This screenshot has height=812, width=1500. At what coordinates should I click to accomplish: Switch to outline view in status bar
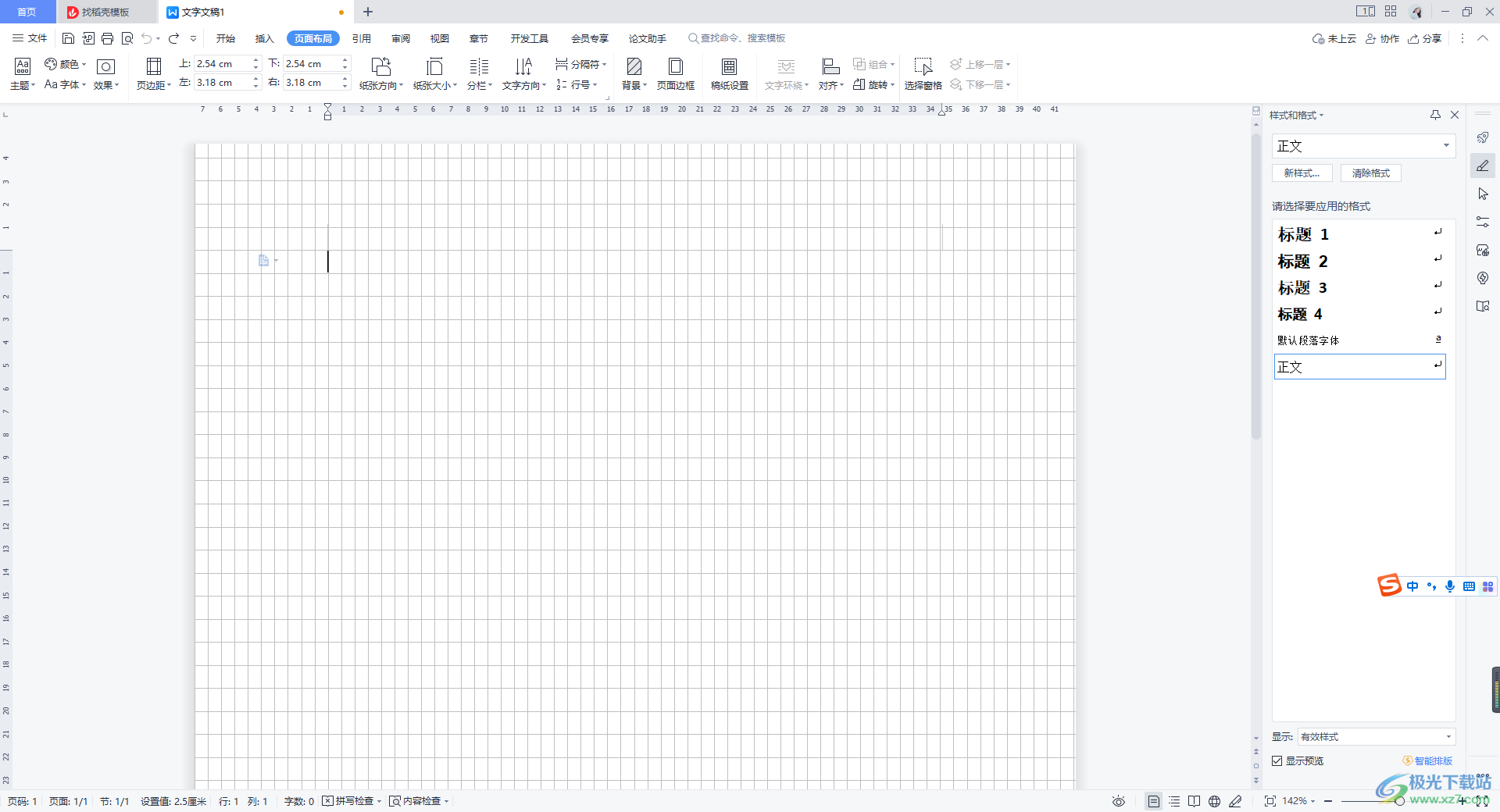pos(1174,801)
